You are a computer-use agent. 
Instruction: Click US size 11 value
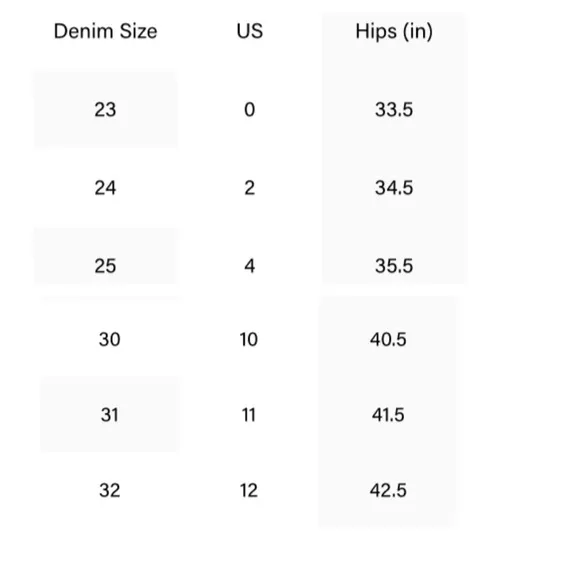coord(249,415)
